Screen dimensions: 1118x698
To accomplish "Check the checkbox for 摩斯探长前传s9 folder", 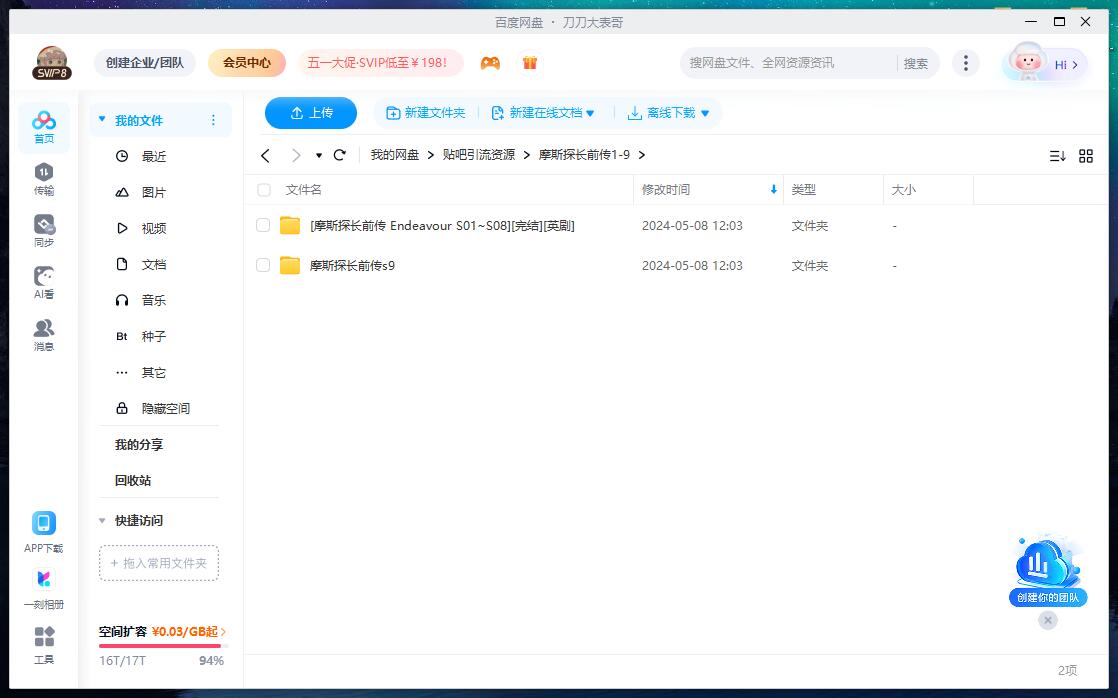I will 263,265.
